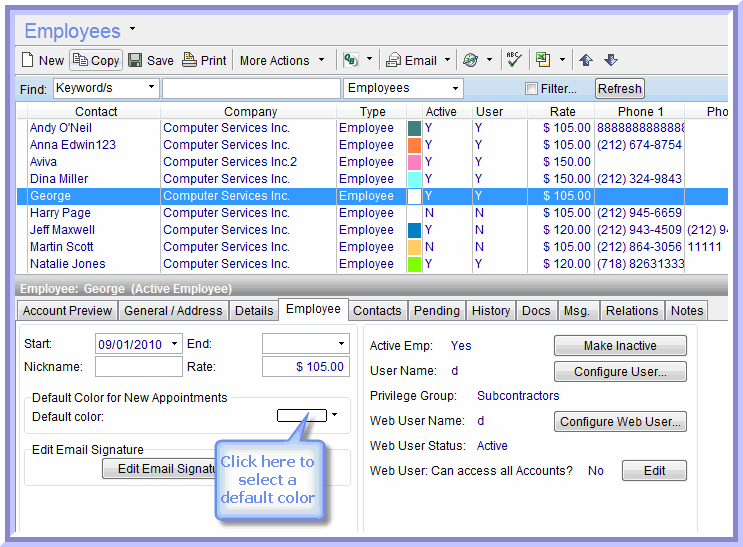Move to next record with down arrow
Image resolution: width=743 pixels, height=547 pixels.
tap(611, 61)
